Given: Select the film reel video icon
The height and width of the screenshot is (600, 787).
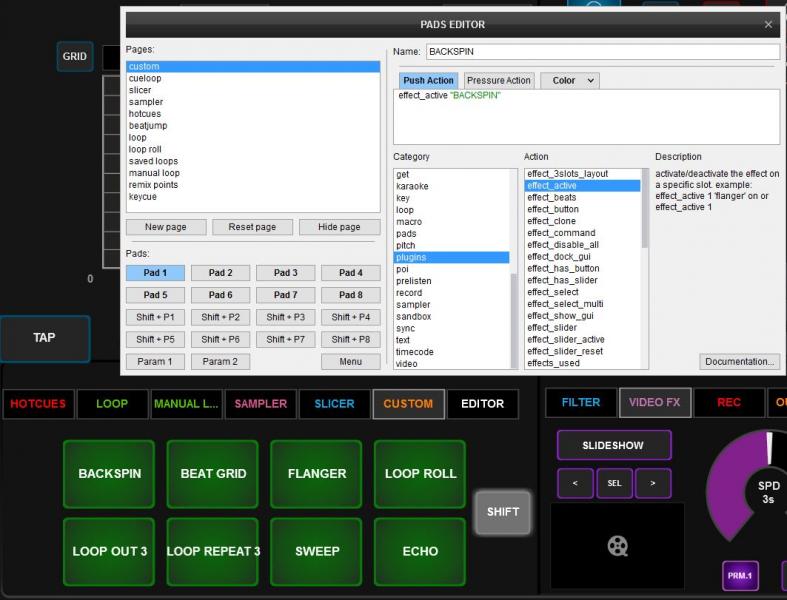Looking at the screenshot, I should tap(617, 546).
